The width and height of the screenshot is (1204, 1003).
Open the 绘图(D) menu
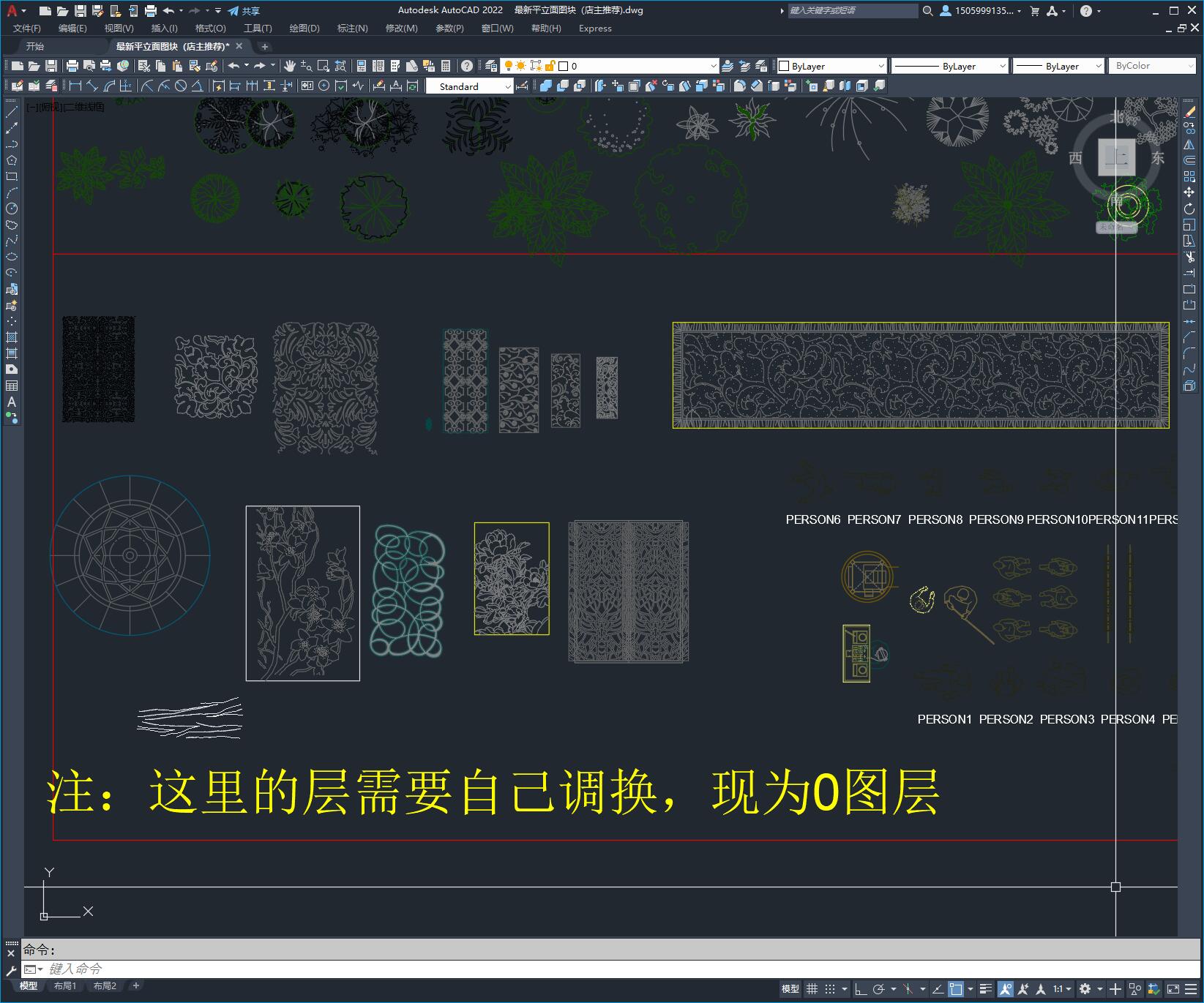(304, 28)
